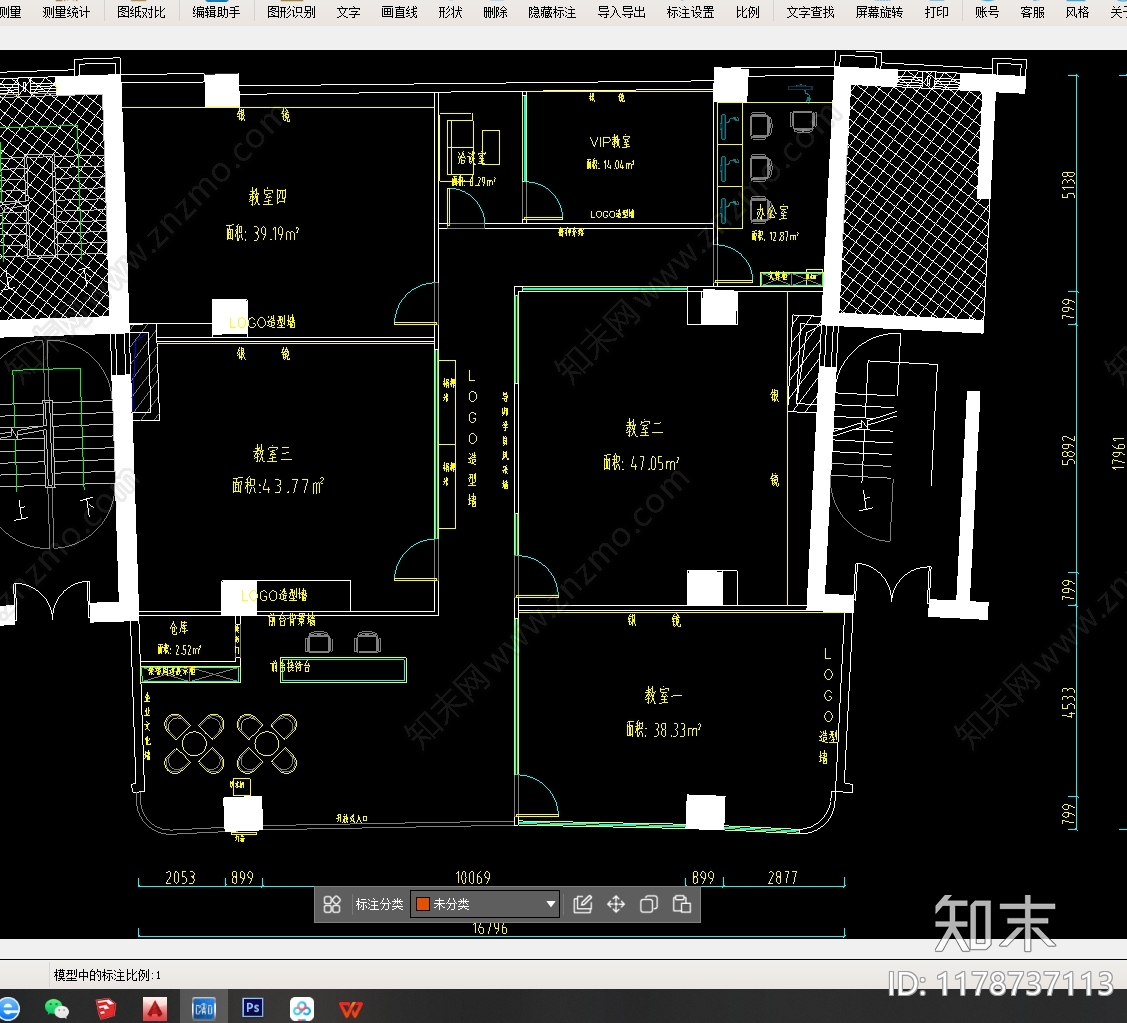Open Photoshop from the taskbar
This screenshot has width=1127, height=1023.
[x=252, y=1008]
